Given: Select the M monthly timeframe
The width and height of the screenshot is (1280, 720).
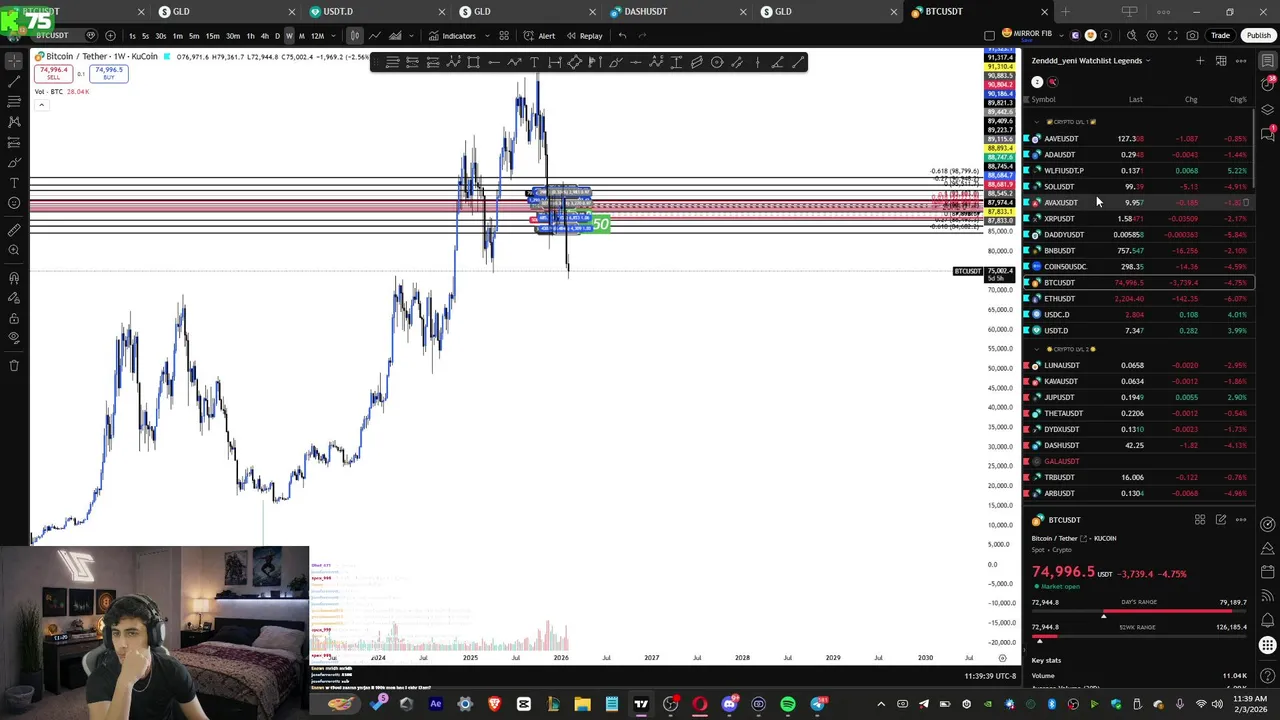Looking at the screenshot, I should tap(301, 36).
